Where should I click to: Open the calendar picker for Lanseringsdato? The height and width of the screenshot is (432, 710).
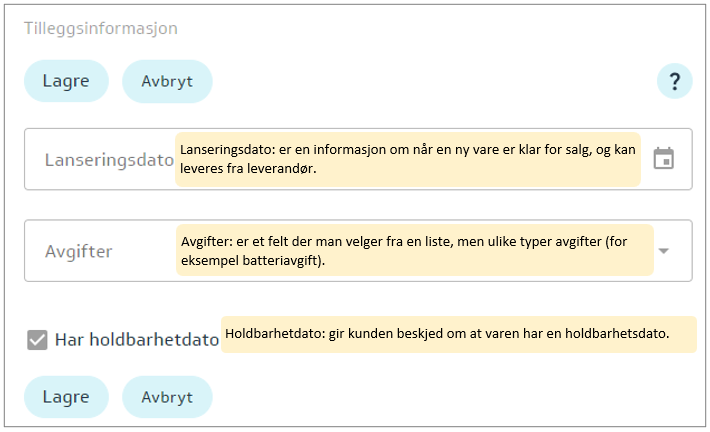663,158
